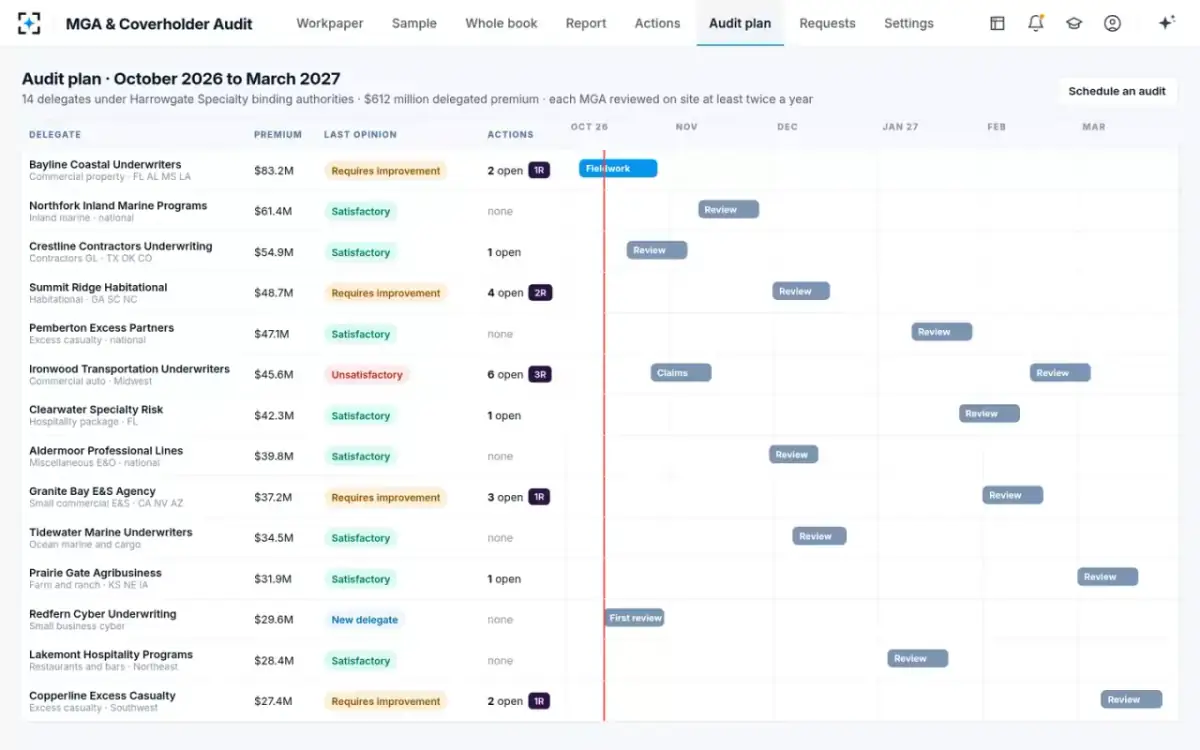Click the MGA & Coverholder Audit title

coord(159,23)
